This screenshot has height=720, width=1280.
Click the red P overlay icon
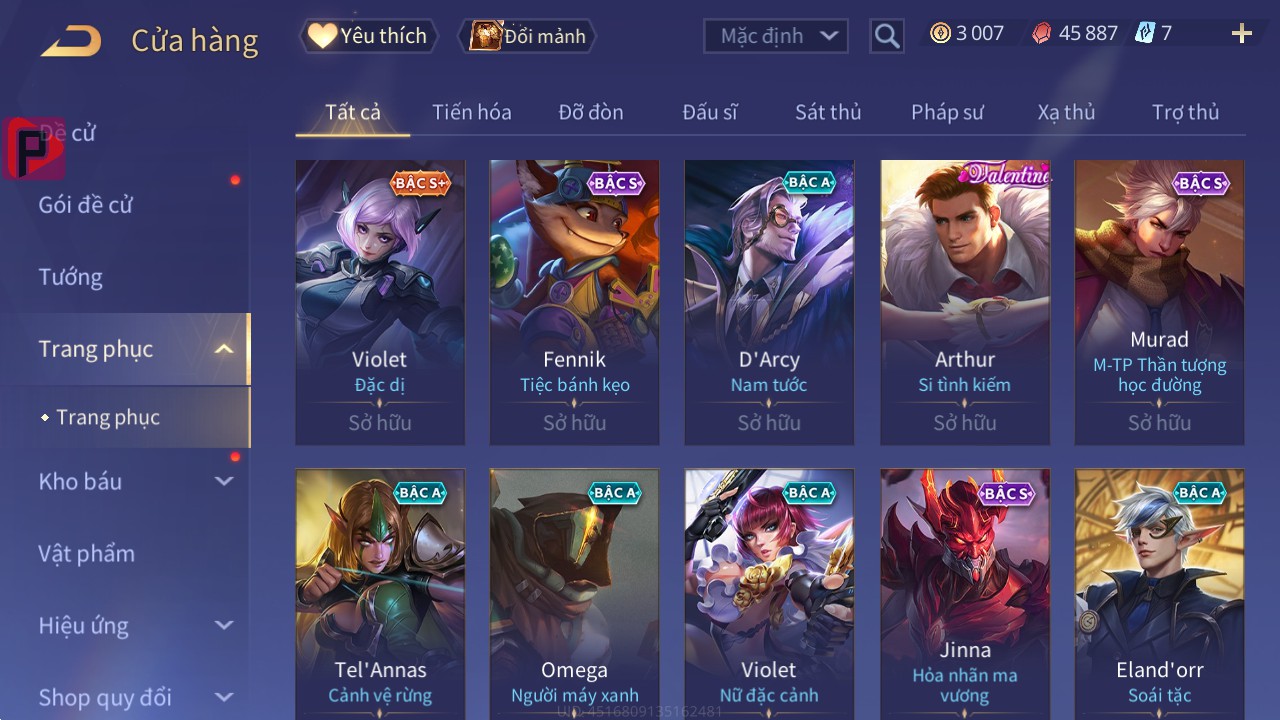point(34,147)
